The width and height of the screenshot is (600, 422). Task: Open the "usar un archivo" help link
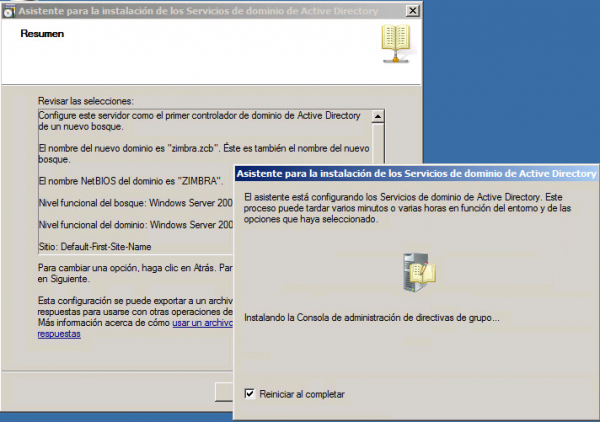[x=202, y=323]
